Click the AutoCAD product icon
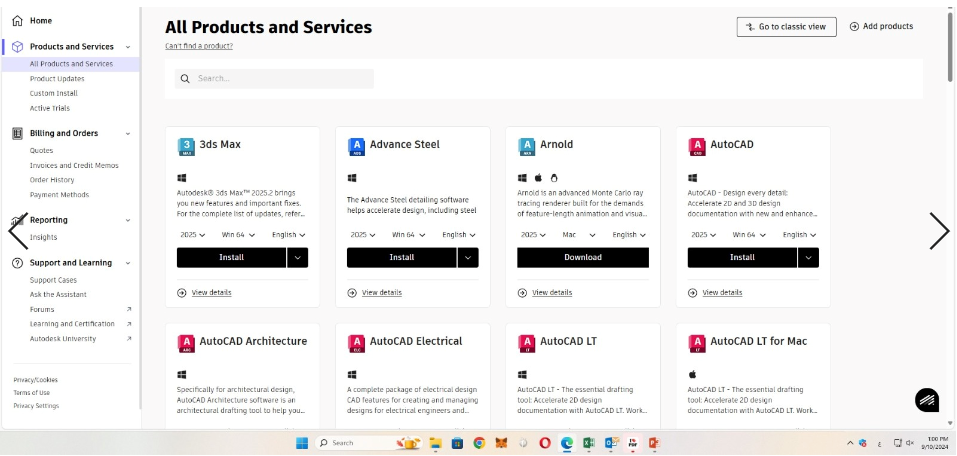This screenshot has width=957, height=456. pos(696,147)
